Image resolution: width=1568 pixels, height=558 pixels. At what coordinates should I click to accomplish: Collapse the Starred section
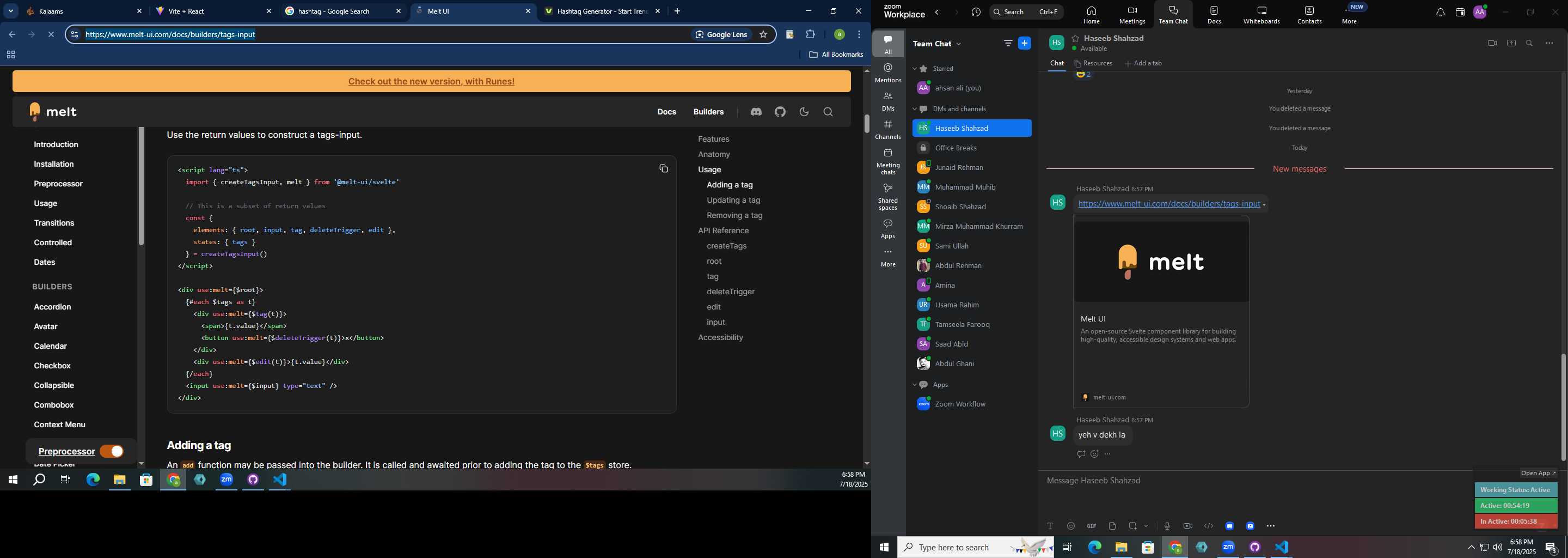click(914, 69)
